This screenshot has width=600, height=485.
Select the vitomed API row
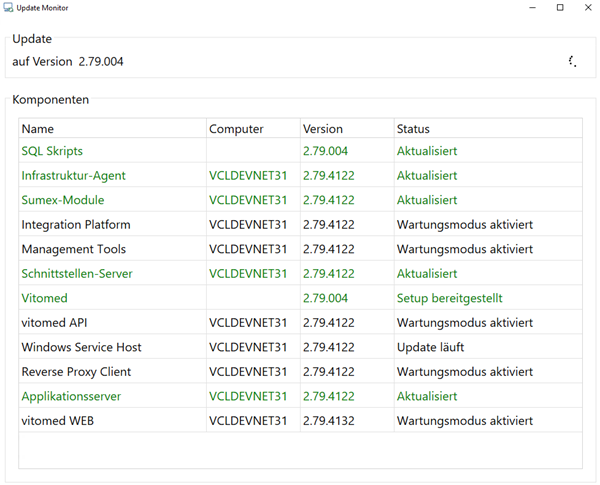[x=300, y=322]
